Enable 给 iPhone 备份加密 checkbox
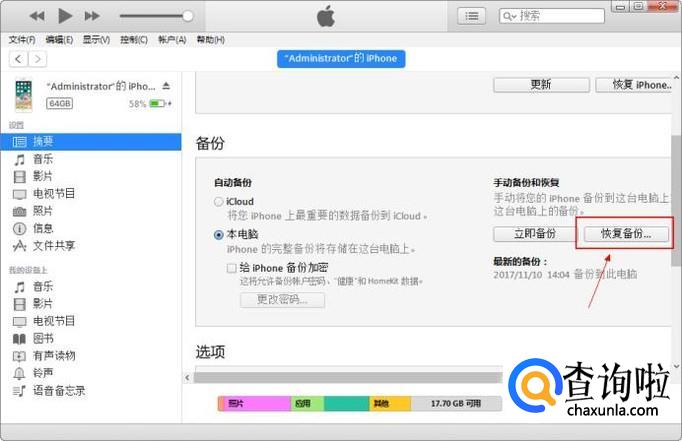Screen dimensions: 682x441 click(231, 268)
